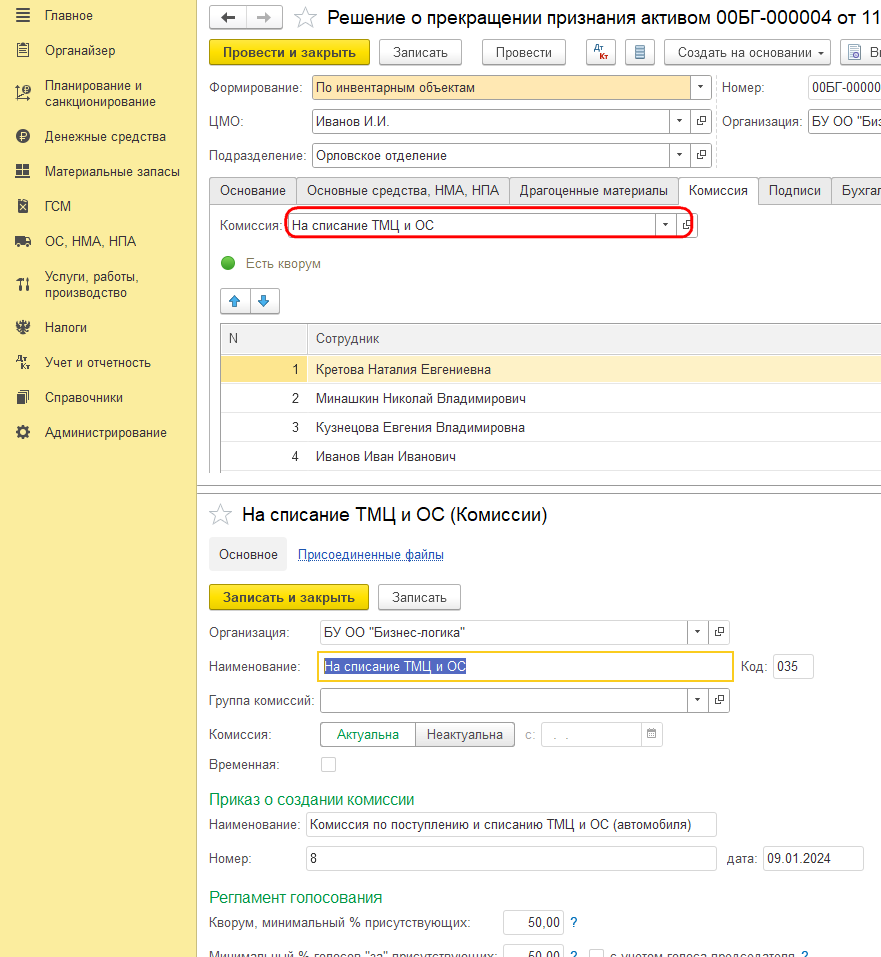Click the order Номер field containing 8
Viewport: 881px width, 957px height.
click(511, 858)
